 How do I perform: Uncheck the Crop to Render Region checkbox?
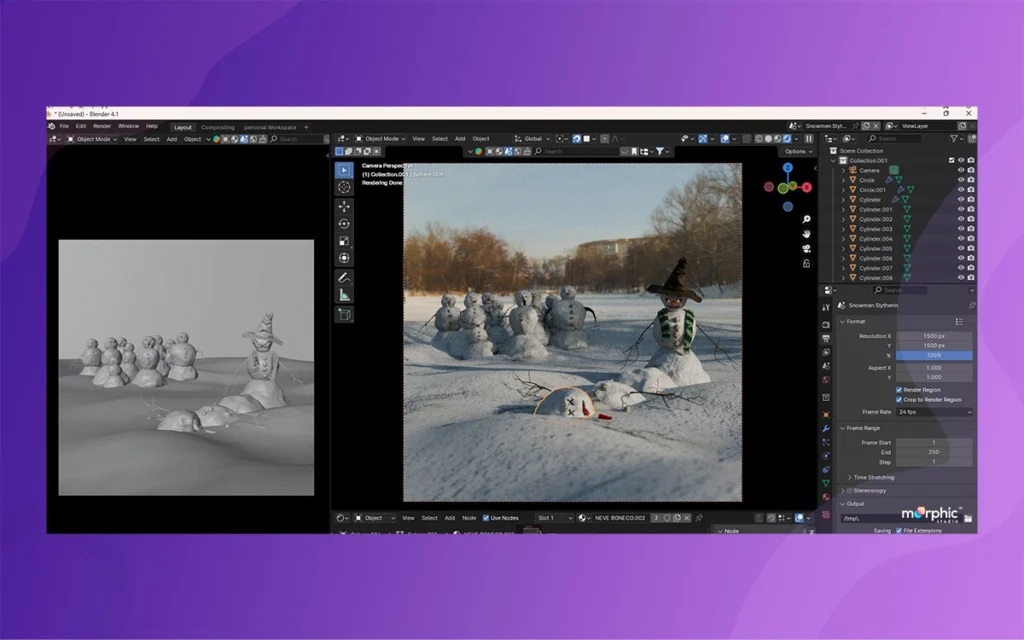tap(899, 400)
